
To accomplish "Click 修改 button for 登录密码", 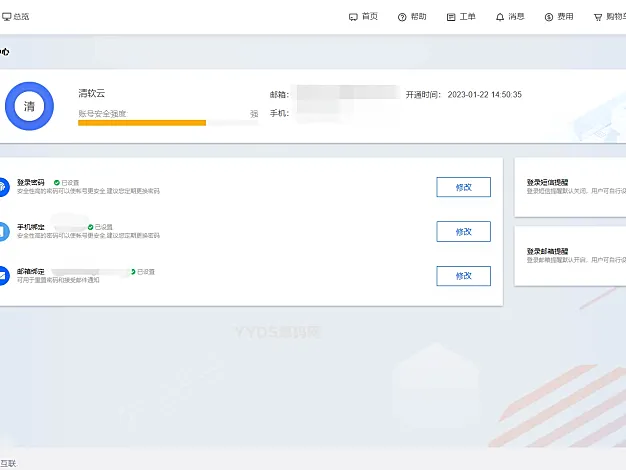I will [x=464, y=187].
